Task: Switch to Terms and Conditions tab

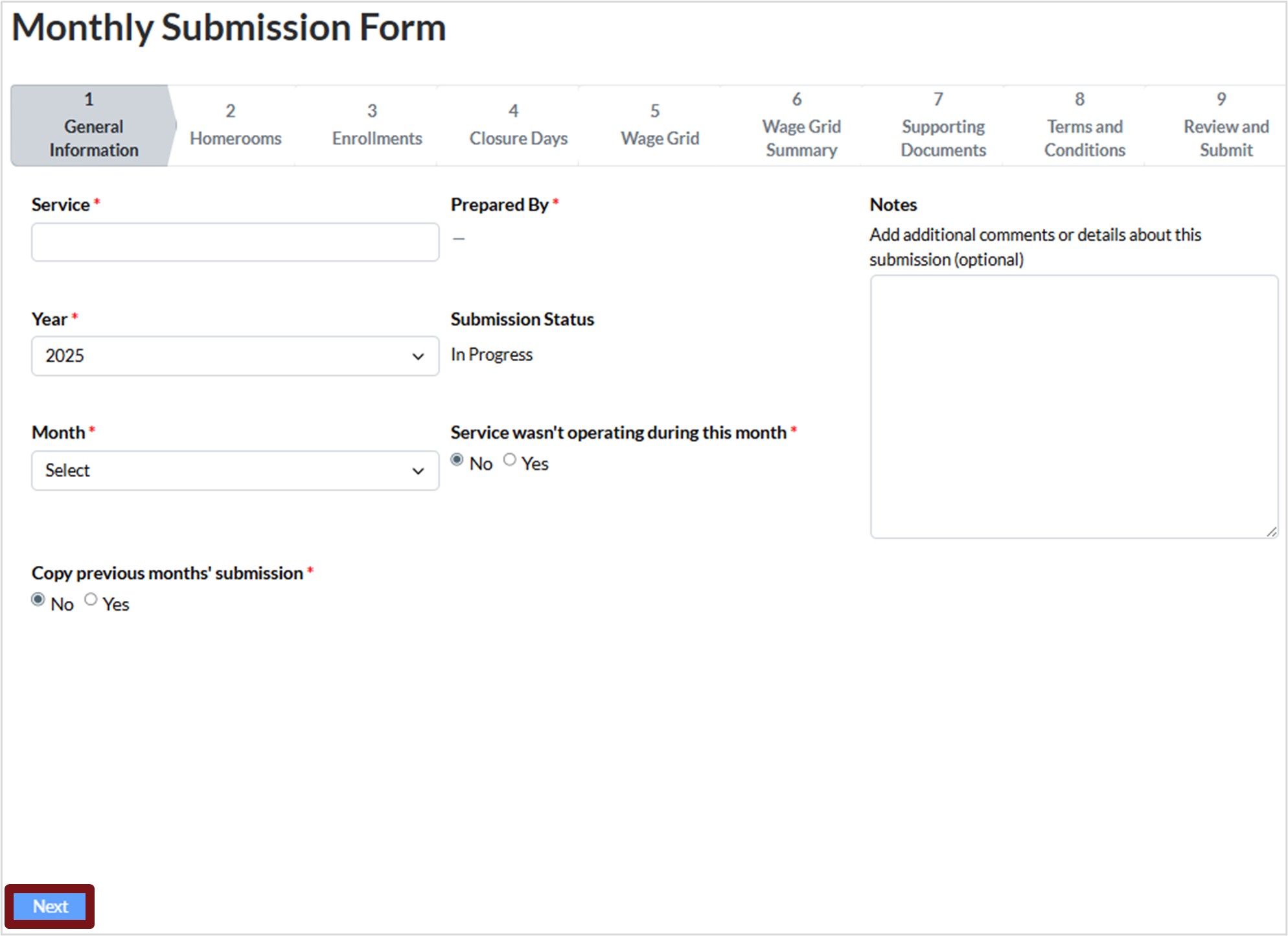Action: 1085,126
